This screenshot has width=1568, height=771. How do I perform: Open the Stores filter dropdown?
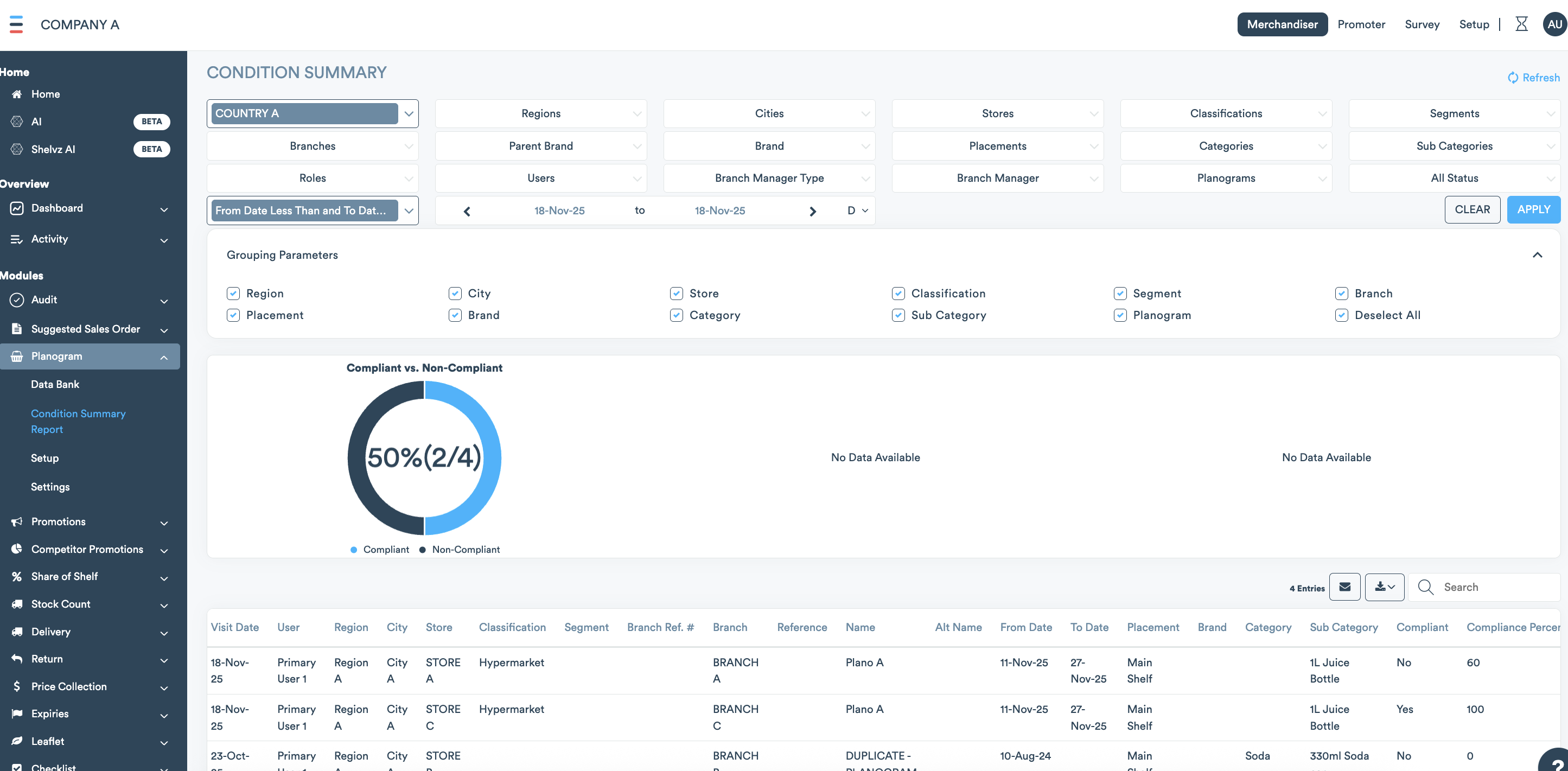[x=997, y=113]
